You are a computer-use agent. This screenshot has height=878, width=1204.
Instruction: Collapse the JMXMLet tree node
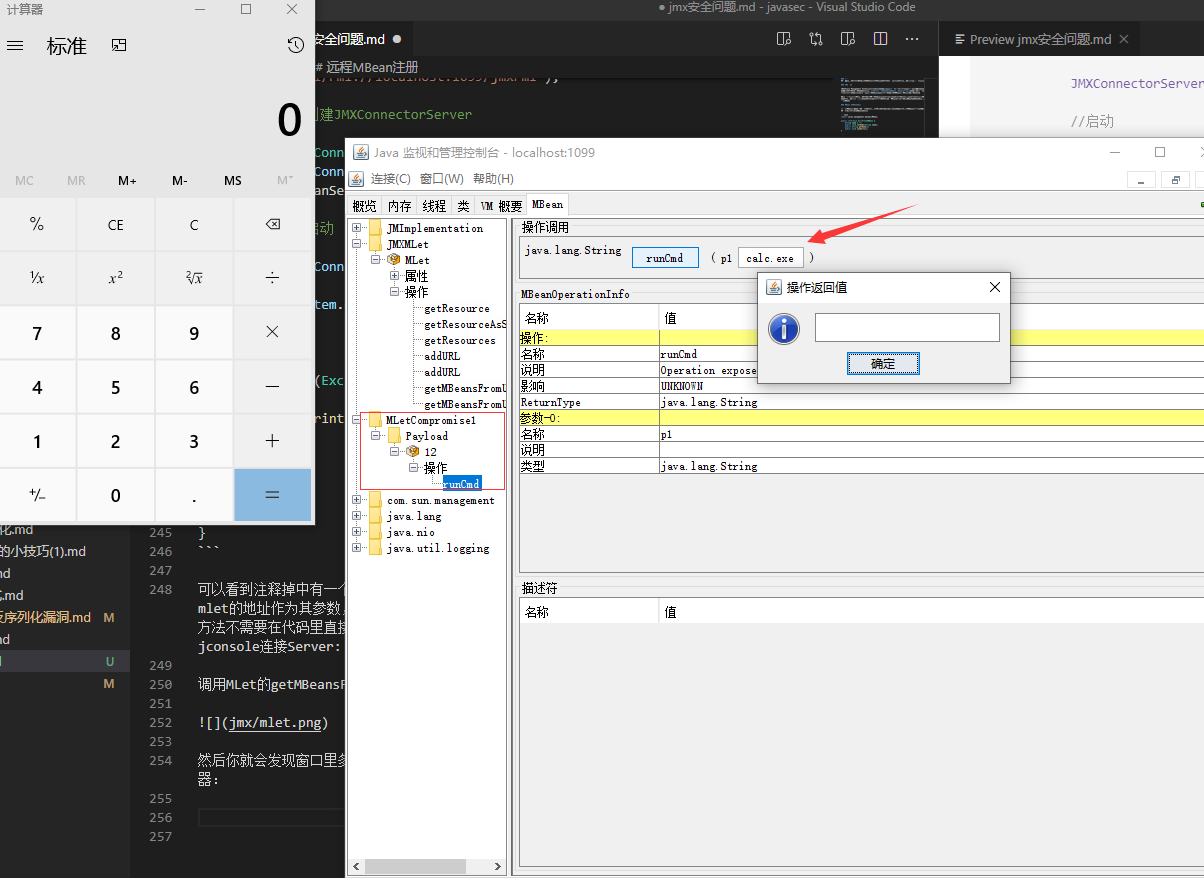[356, 244]
